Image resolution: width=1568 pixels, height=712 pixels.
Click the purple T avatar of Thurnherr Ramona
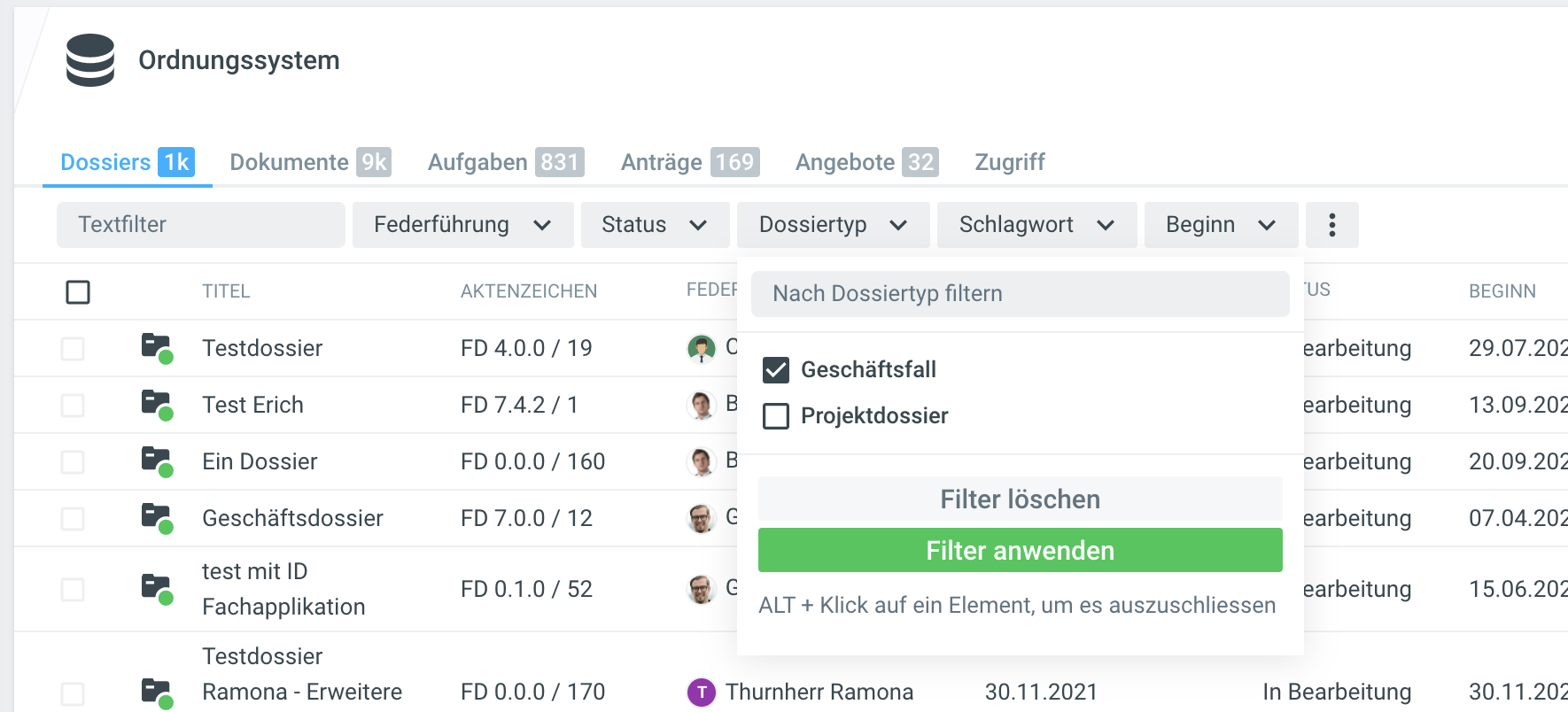[x=701, y=692]
